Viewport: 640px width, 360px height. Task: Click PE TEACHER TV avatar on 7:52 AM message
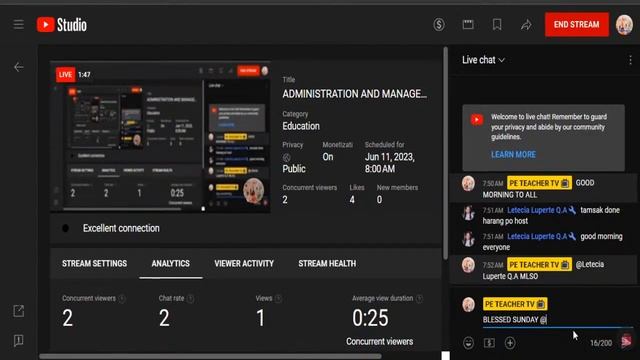coord(468,265)
